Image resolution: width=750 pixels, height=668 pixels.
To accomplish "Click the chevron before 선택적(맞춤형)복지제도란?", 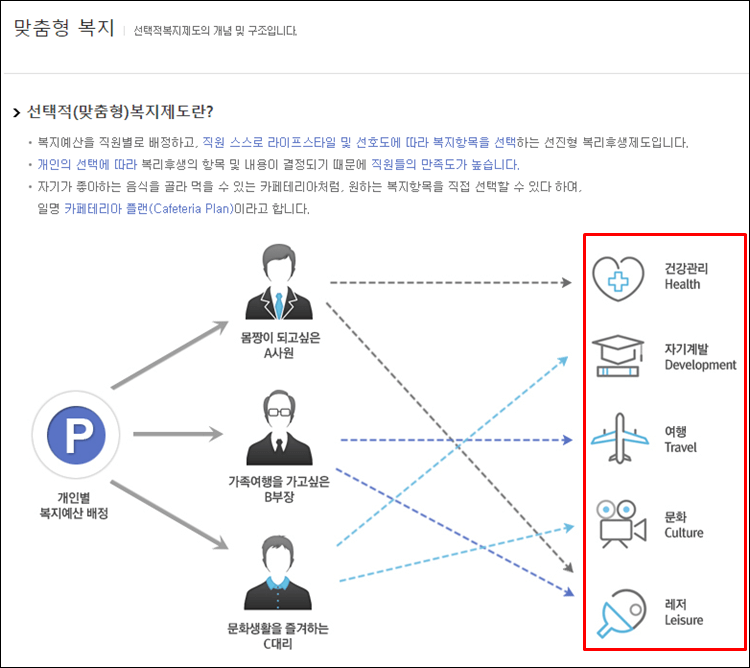I will coord(17,113).
